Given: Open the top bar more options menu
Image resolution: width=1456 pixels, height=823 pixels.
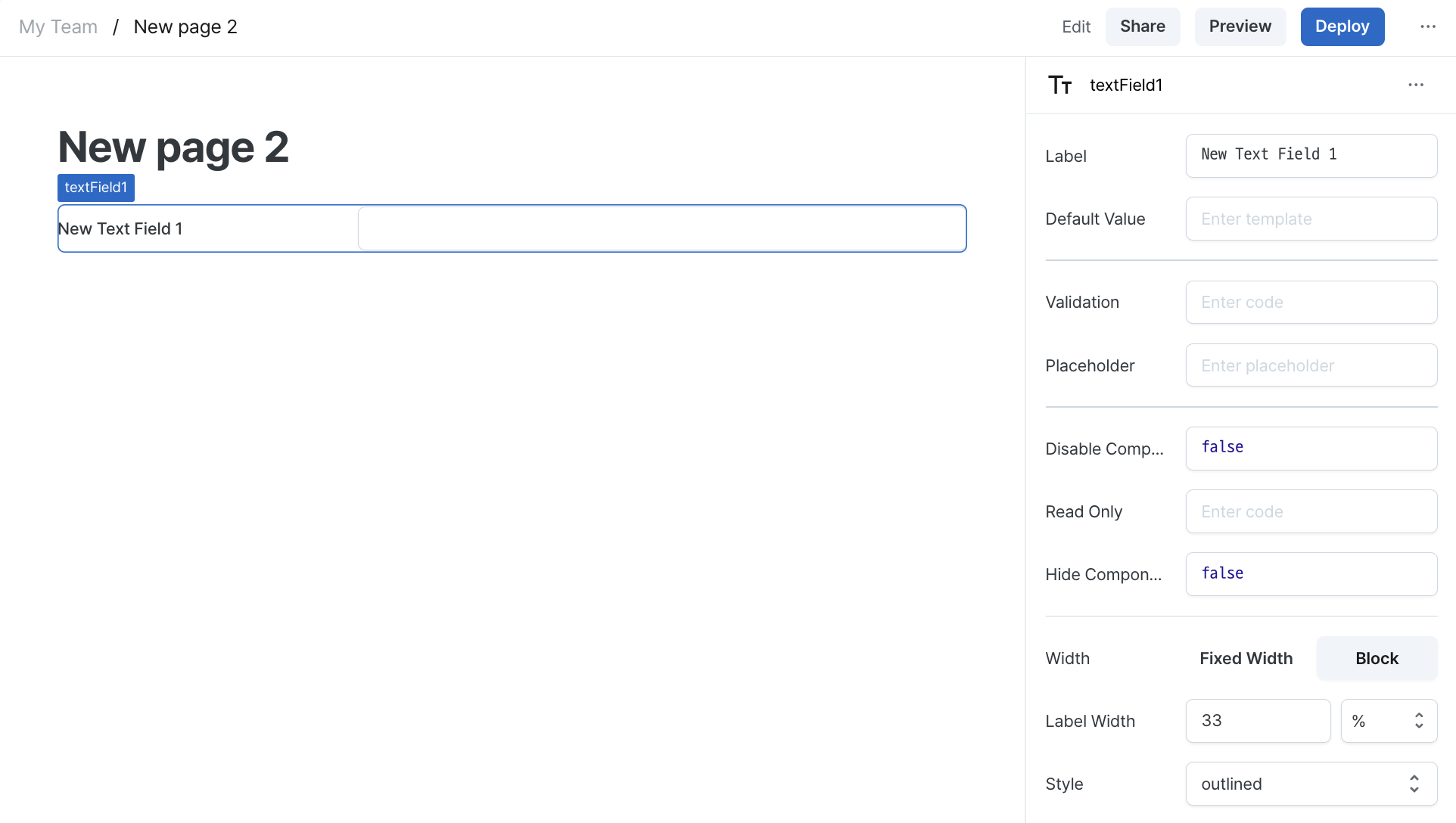Looking at the screenshot, I should 1427,26.
